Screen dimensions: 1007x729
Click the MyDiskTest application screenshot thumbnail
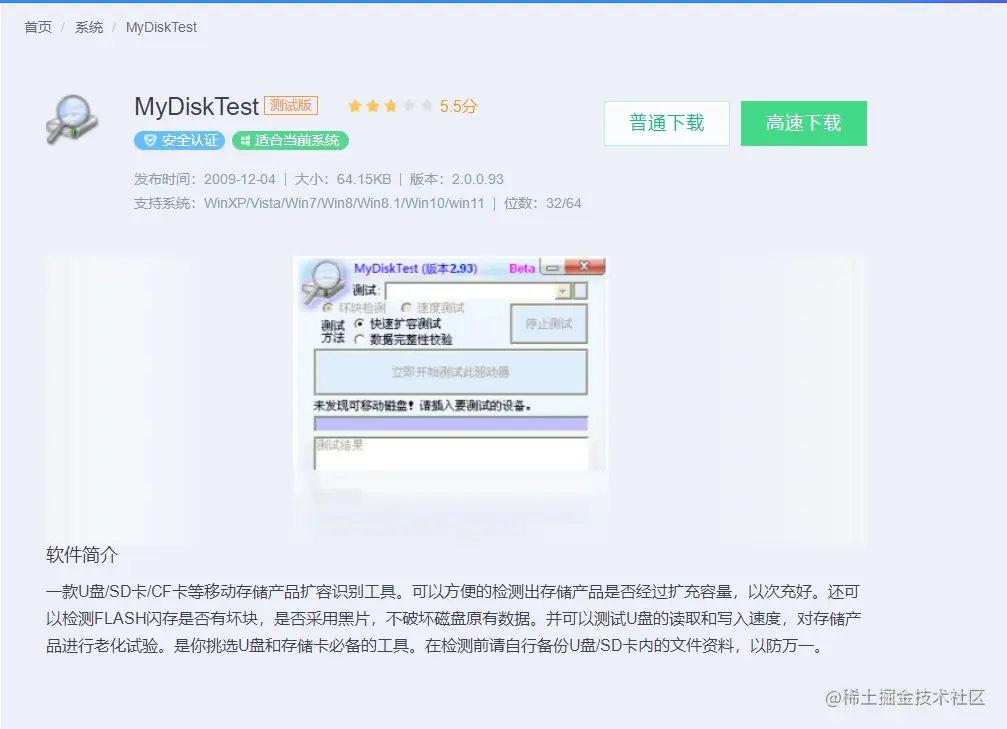(450, 364)
